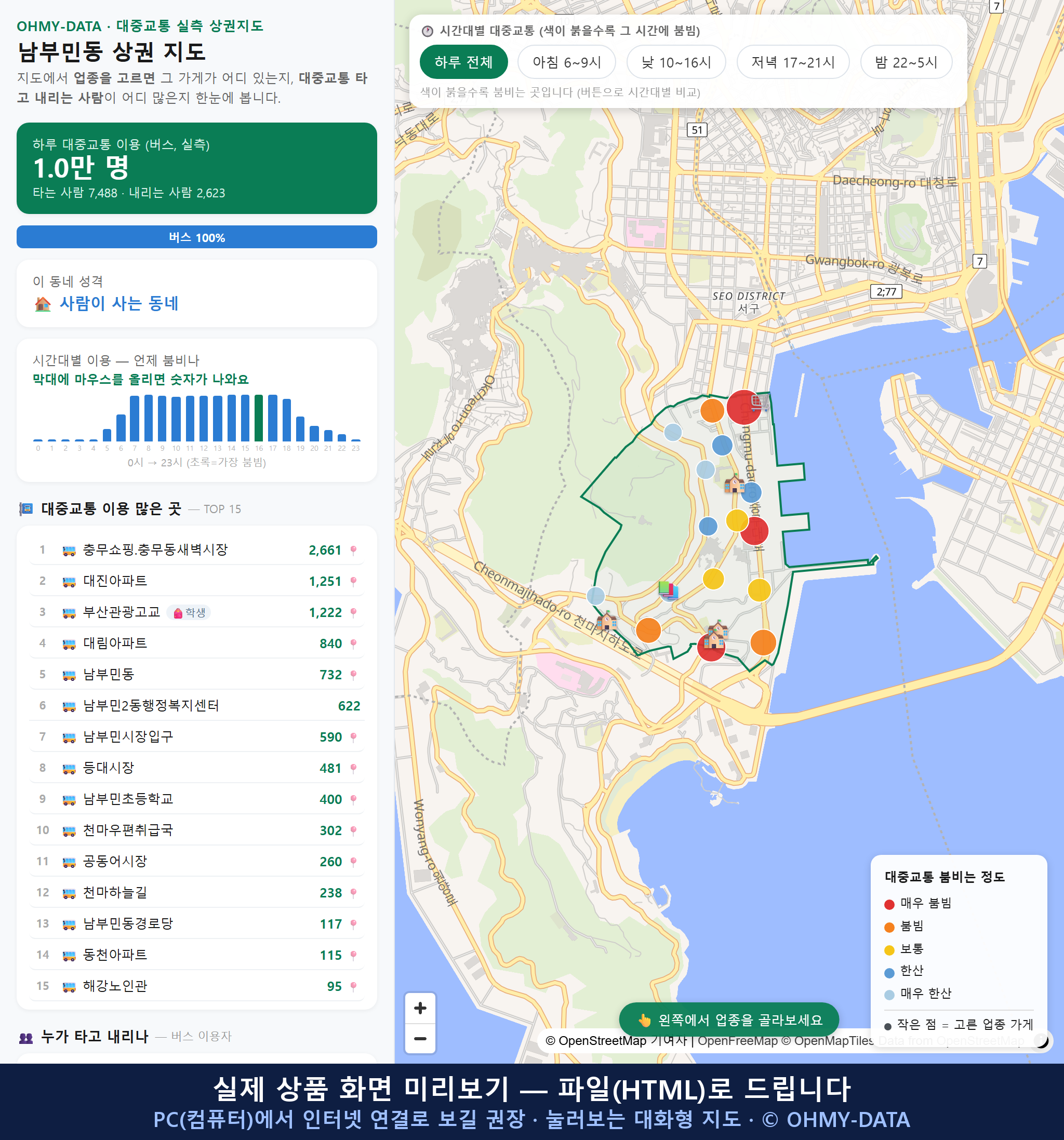The image size is (1064, 1140).
Task: Click the blue 한산 legend swatch
Action: coord(889,973)
